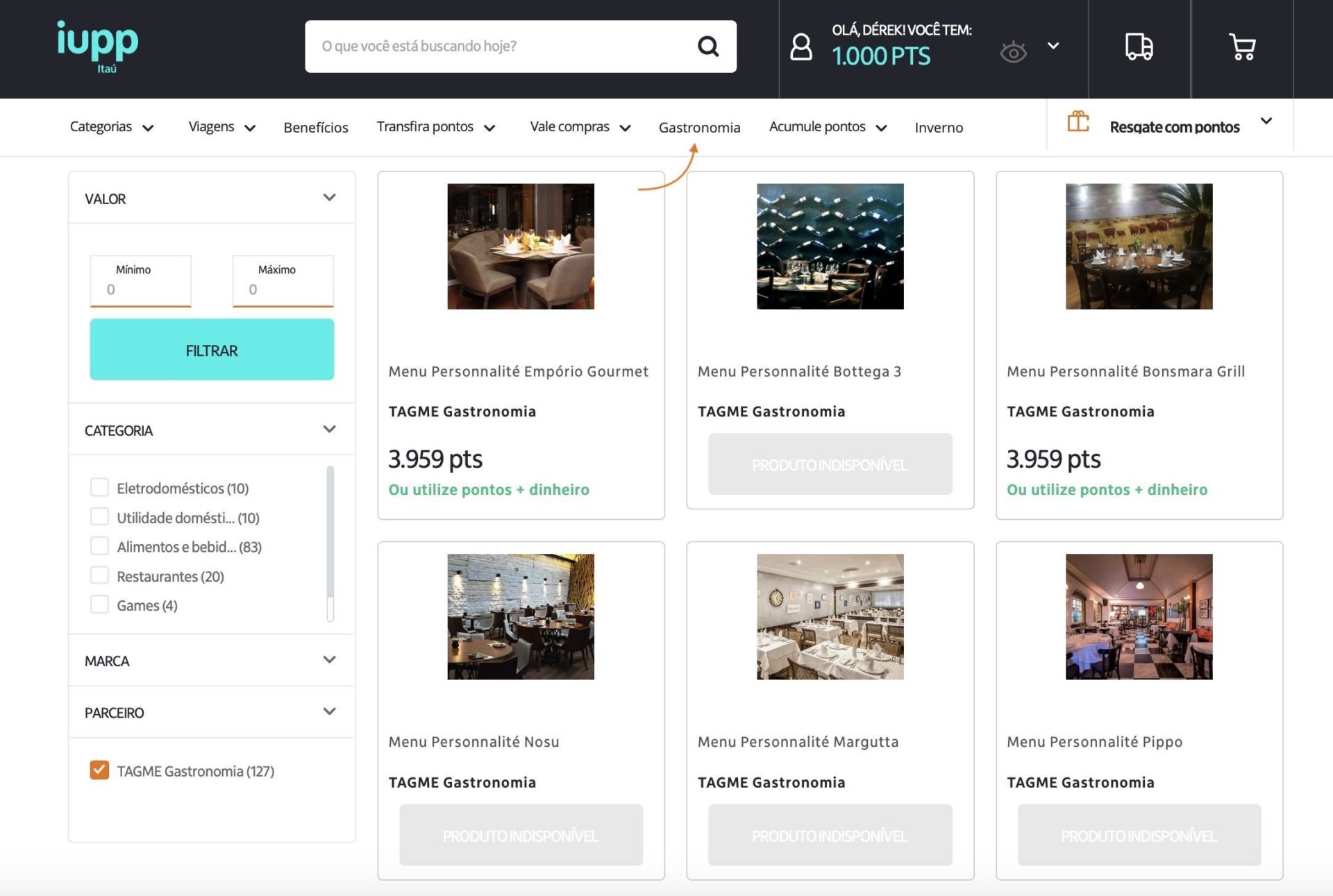Open Transfira pontos menu
1333x896 pixels.
(x=435, y=127)
